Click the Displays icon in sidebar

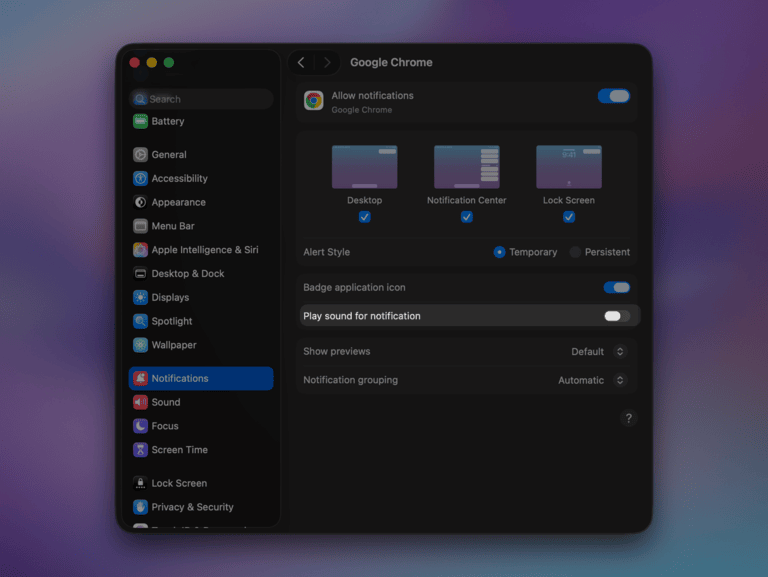click(x=140, y=297)
